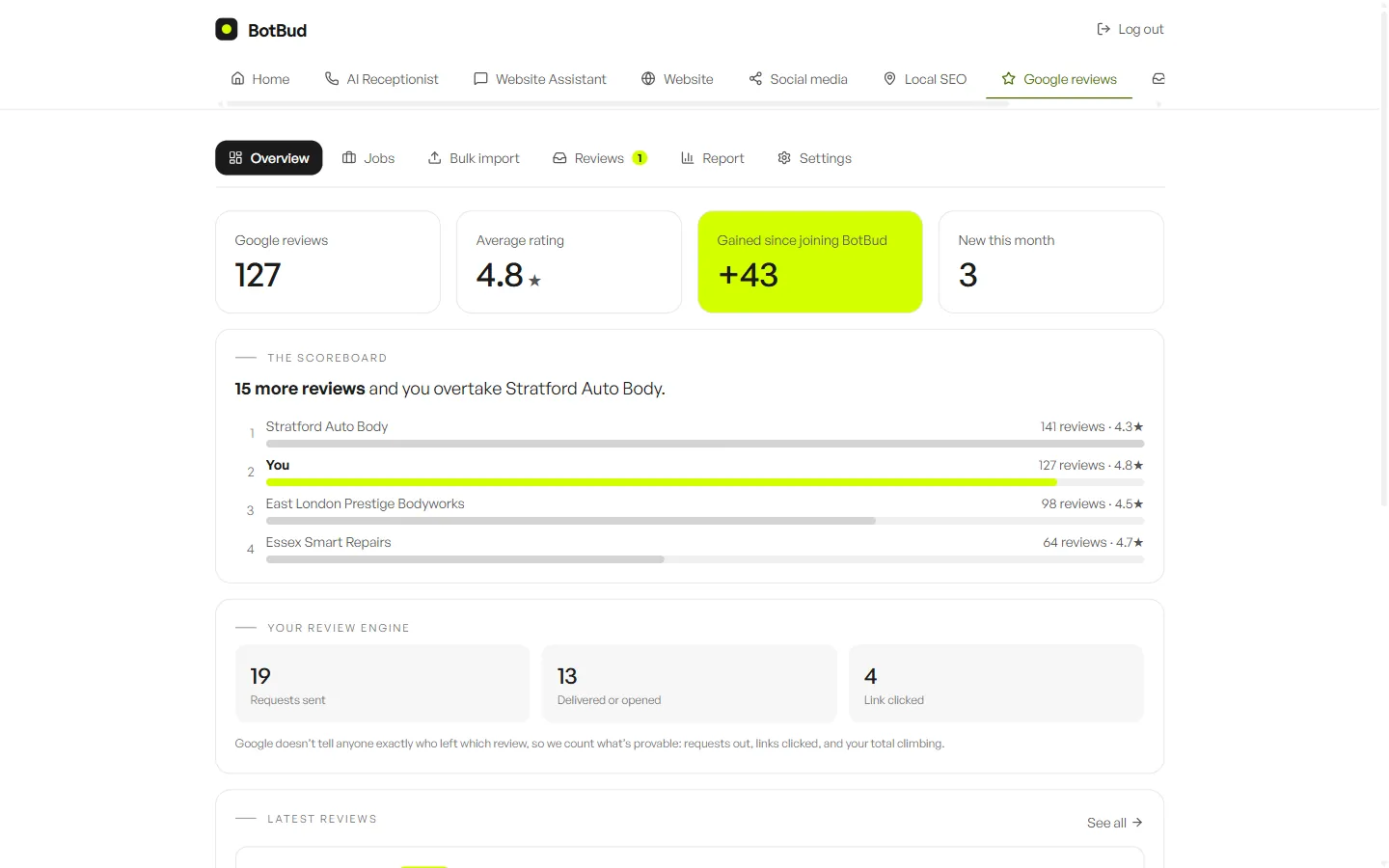
Task: Click the THE SCOREBOARD heading
Action: (327, 358)
